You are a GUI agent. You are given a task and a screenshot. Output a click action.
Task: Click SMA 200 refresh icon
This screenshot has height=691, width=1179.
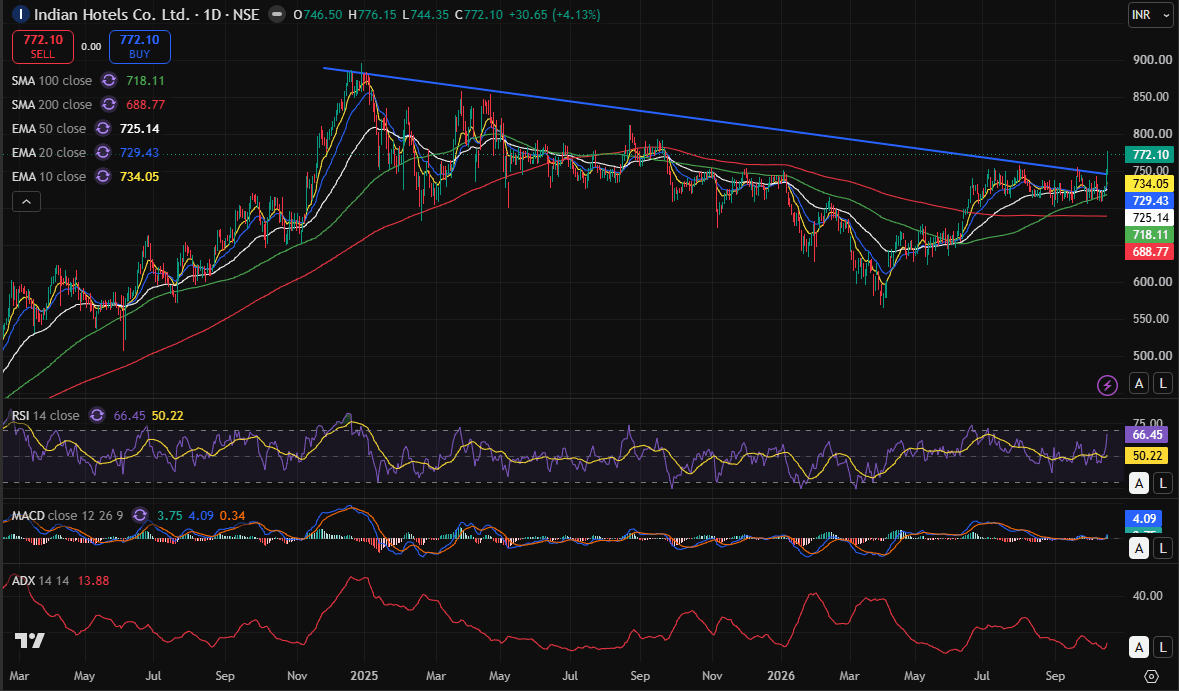(109, 105)
